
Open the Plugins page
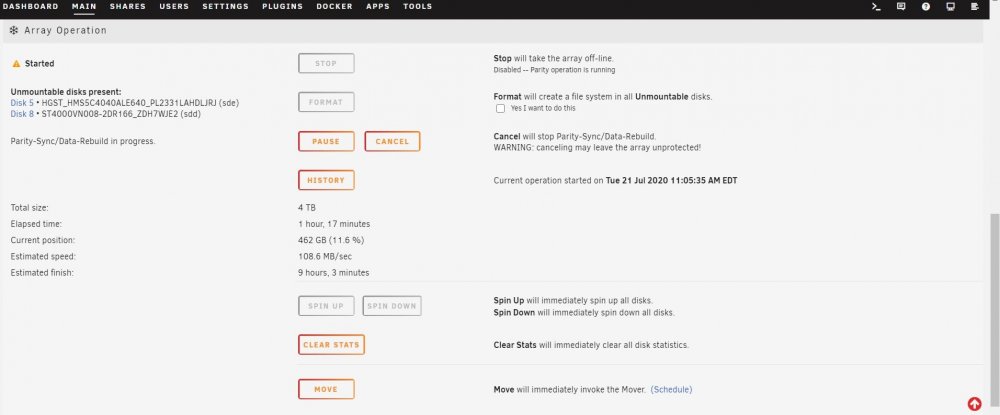click(283, 6)
